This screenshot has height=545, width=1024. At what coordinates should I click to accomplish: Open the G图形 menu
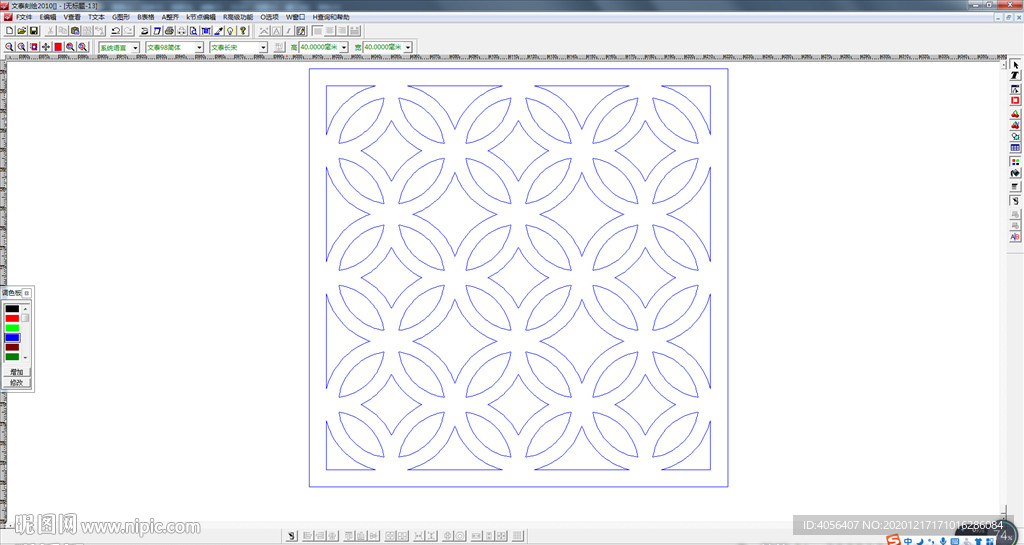point(121,17)
